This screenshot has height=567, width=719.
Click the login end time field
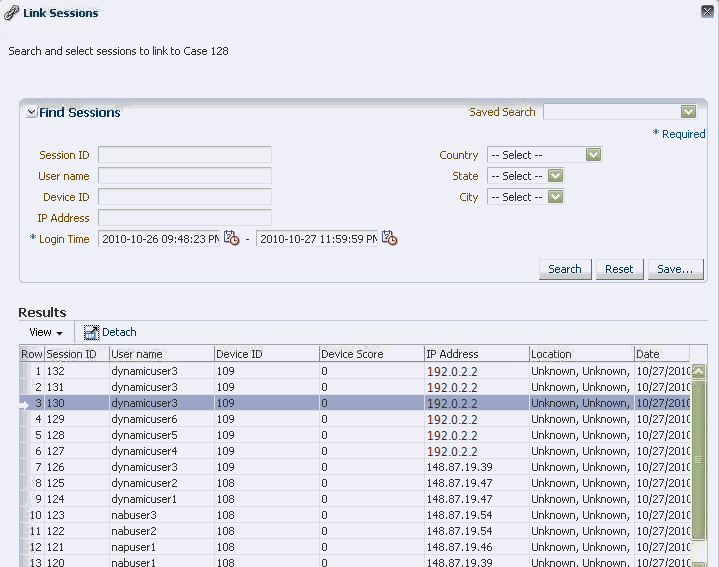click(317, 239)
